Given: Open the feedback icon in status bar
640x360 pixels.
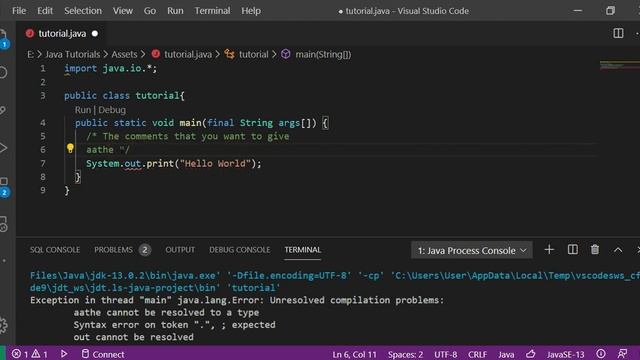Looking at the screenshot, I should tap(622, 353).
